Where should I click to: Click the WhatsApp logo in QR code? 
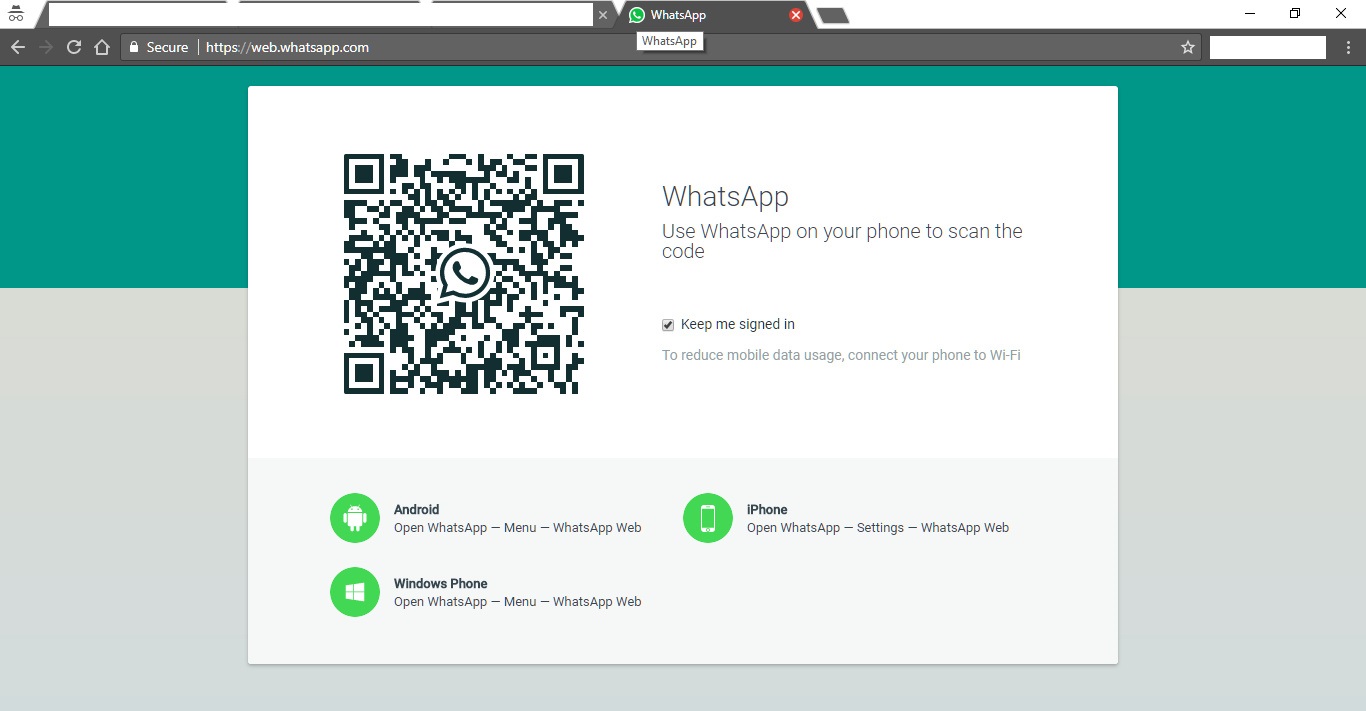point(464,274)
